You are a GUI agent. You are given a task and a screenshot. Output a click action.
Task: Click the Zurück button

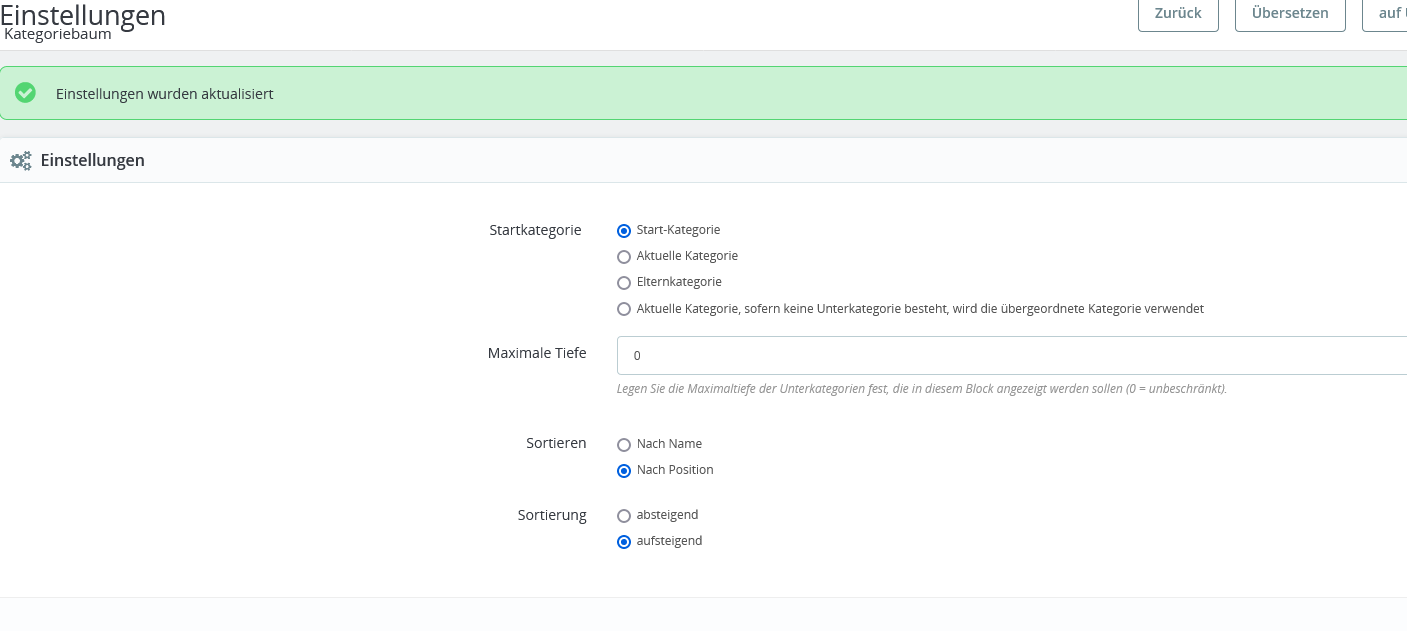pos(1177,14)
